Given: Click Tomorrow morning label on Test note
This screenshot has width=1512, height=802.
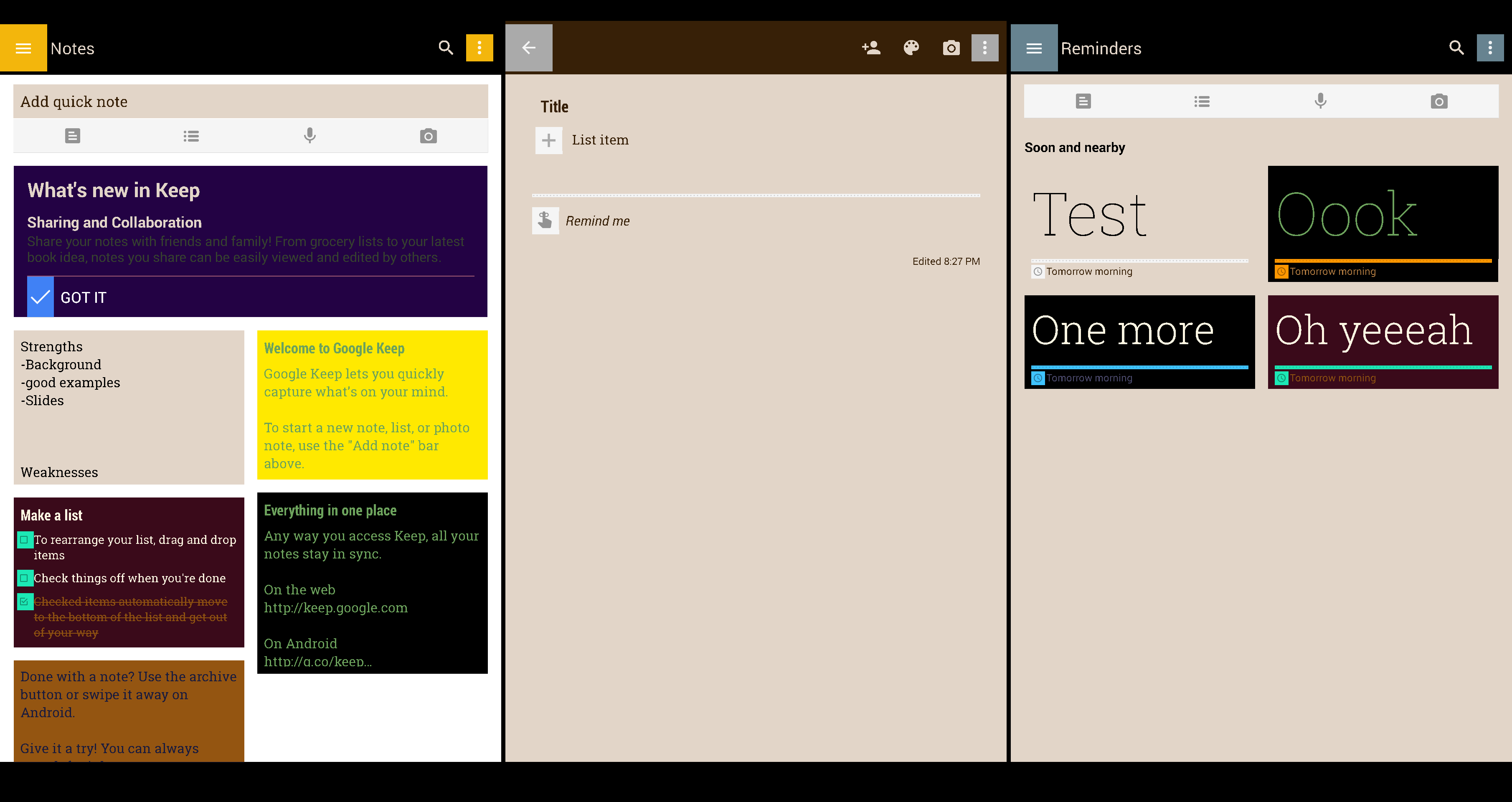Looking at the screenshot, I should coord(1089,272).
